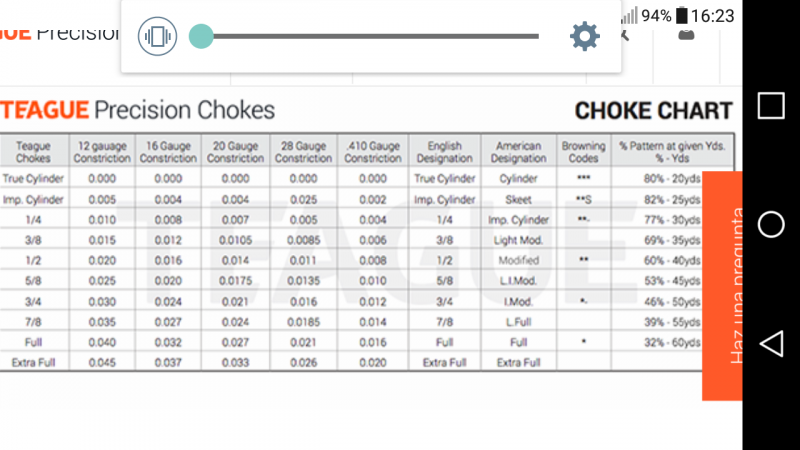Tap the 'CHOKE CHART' heading

tap(653, 111)
